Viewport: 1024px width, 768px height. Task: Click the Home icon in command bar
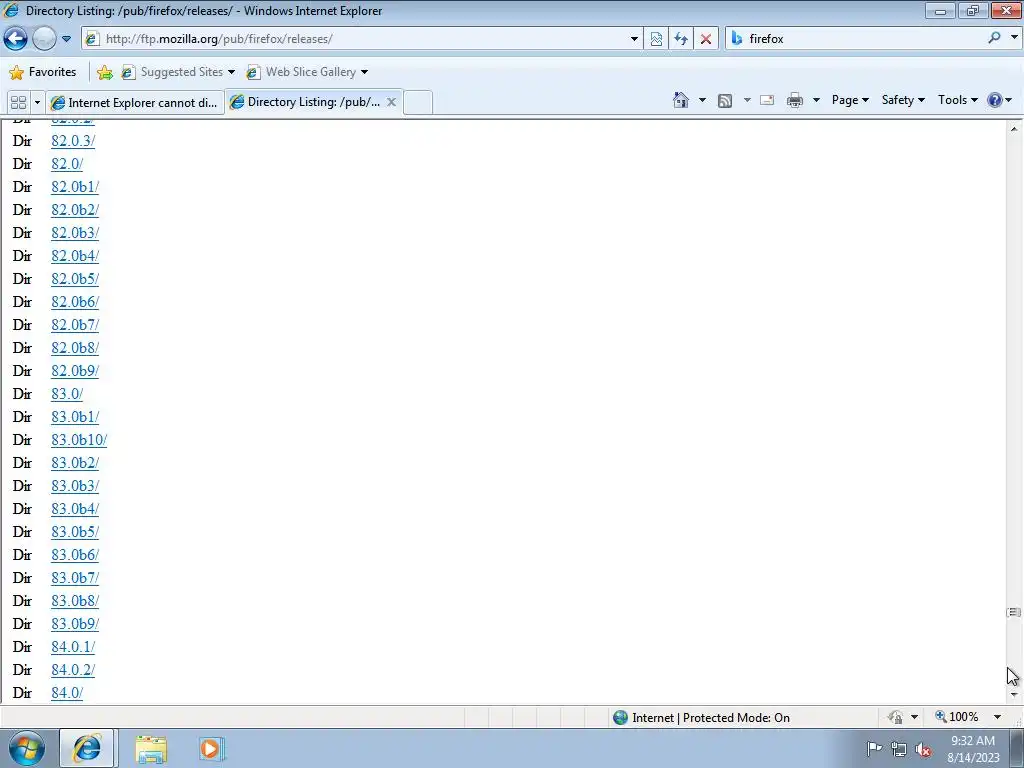coord(680,100)
